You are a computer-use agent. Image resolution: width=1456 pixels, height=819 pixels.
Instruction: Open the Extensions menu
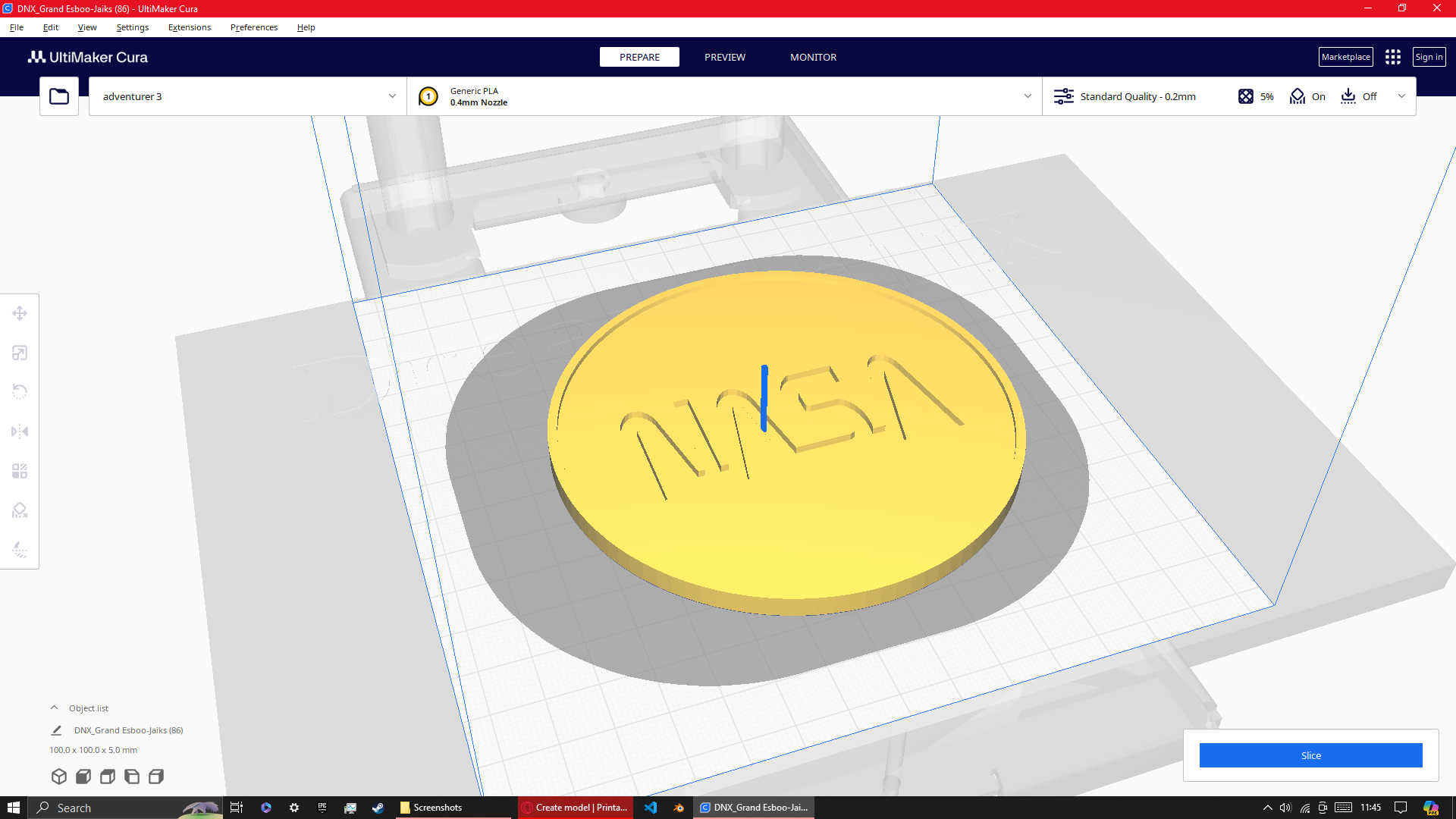190,27
